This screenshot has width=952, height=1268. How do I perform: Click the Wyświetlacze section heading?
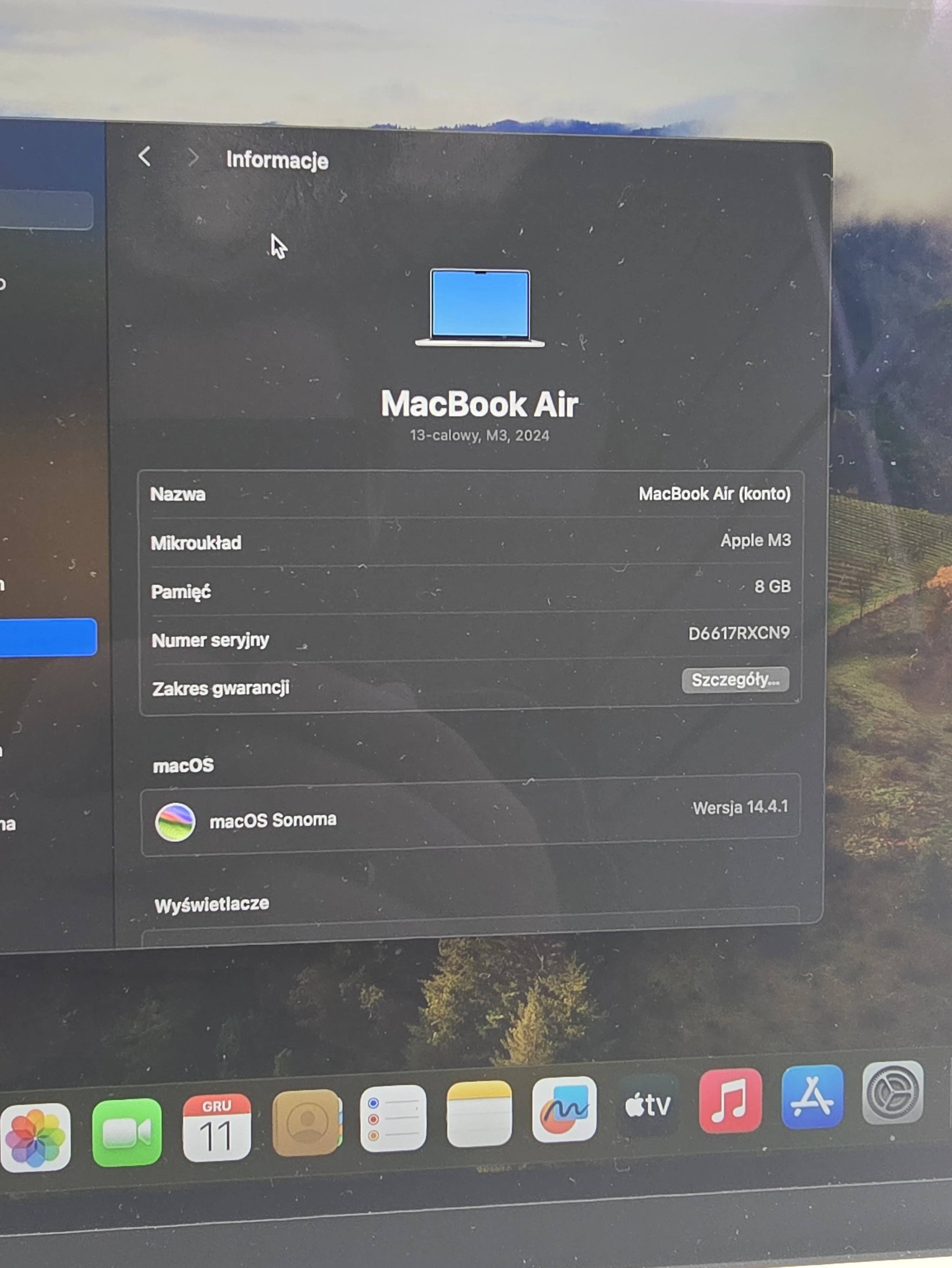tap(211, 904)
